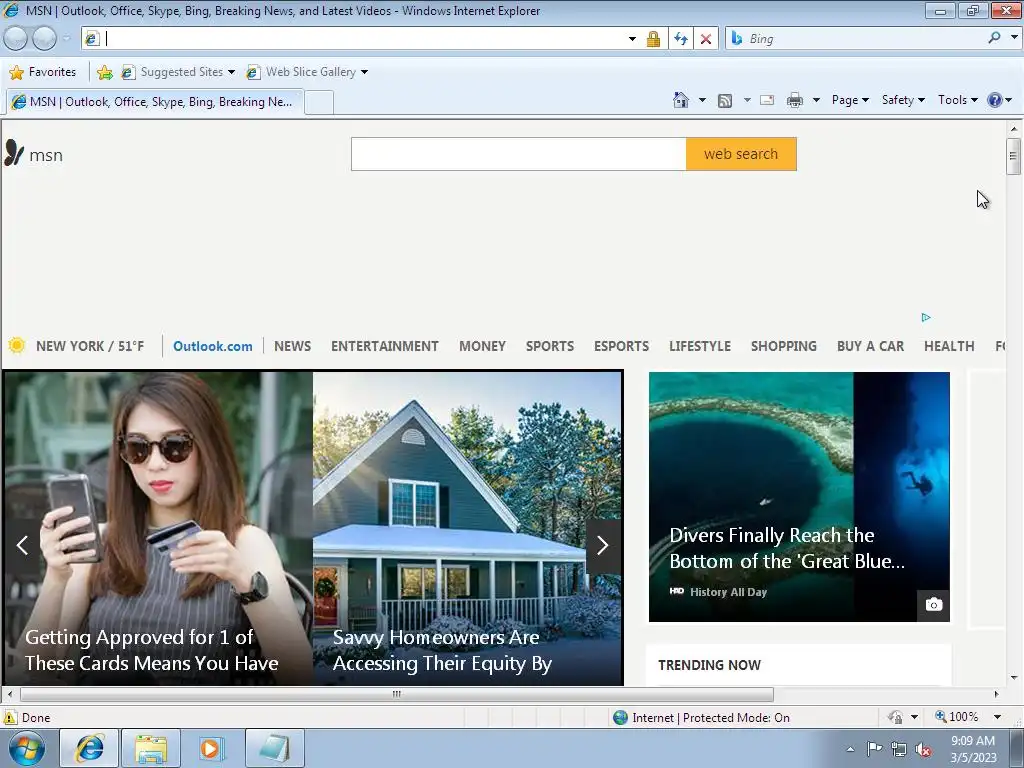Expand the Suggested Sites dropdown

[231, 72]
